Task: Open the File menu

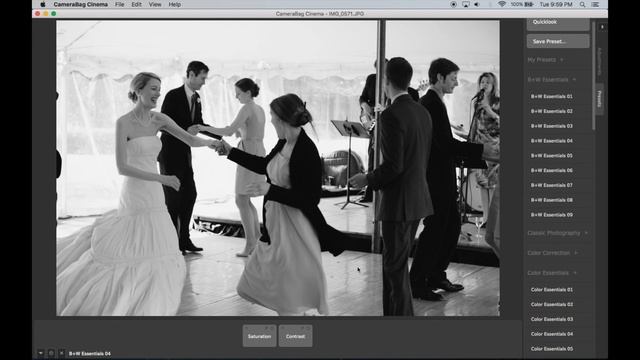Action: pyautogui.click(x=119, y=4)
